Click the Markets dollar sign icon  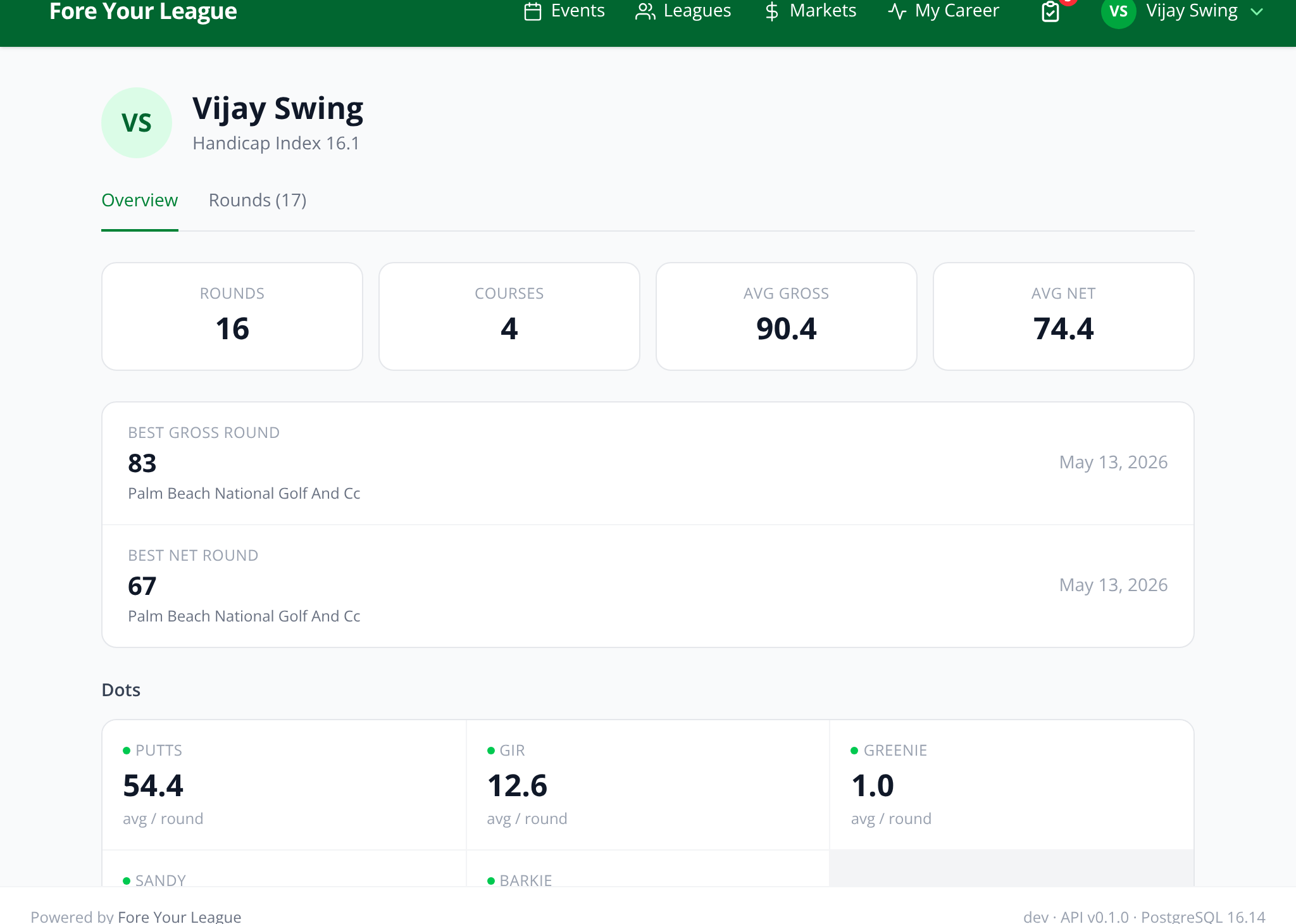[771, 11]
